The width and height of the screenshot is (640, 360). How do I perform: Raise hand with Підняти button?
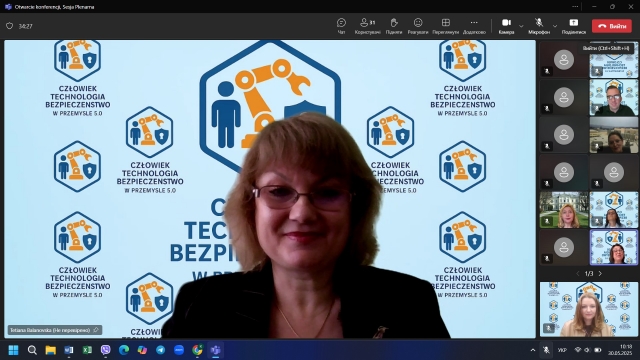point(393,26)
